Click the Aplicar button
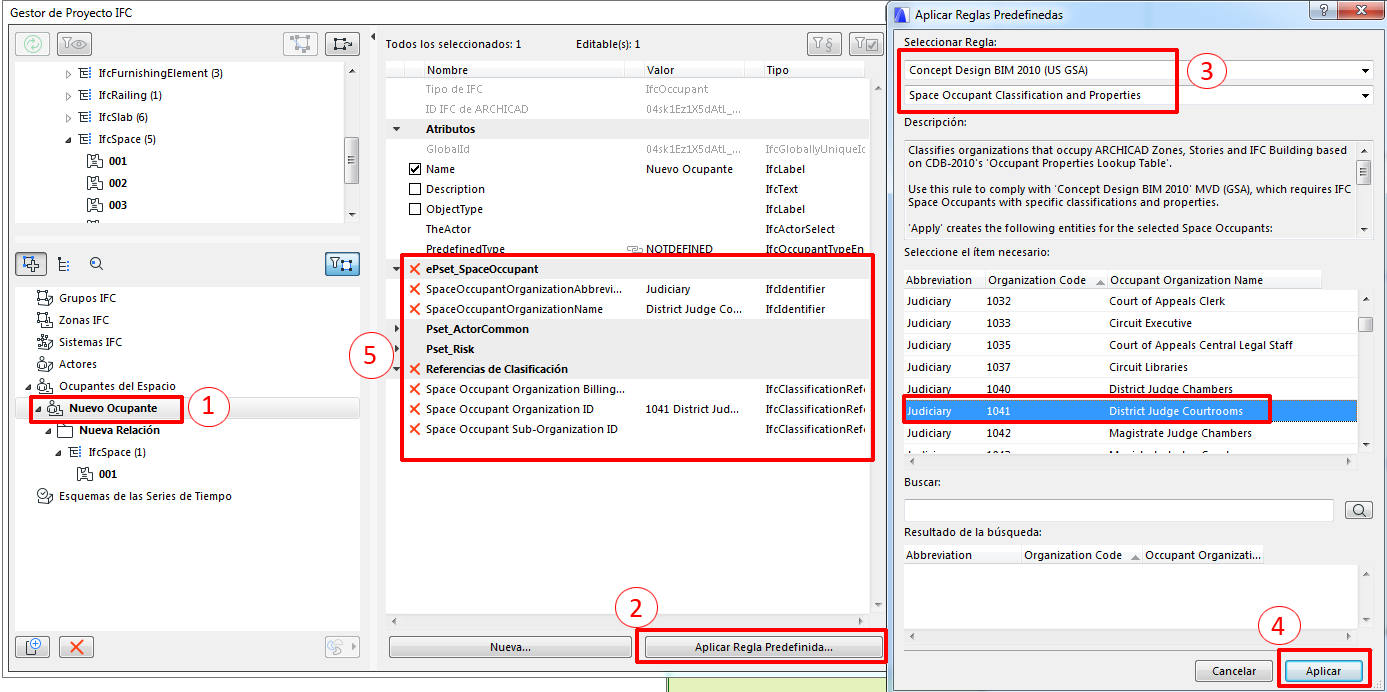1387x692 pixels. click(x=1323, y=671)
